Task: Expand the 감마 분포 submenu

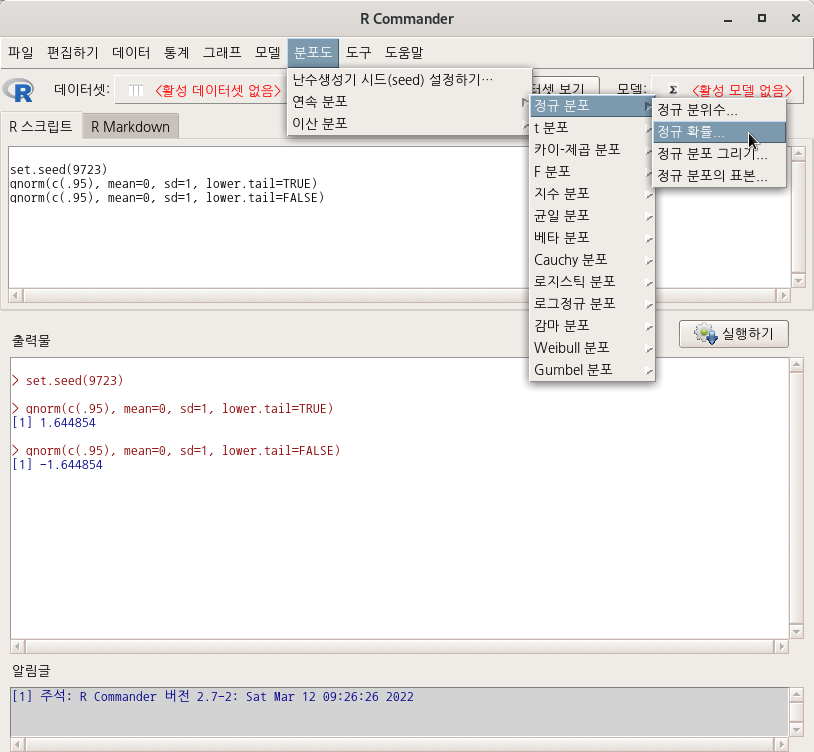Action: click(x=592, y=326)
